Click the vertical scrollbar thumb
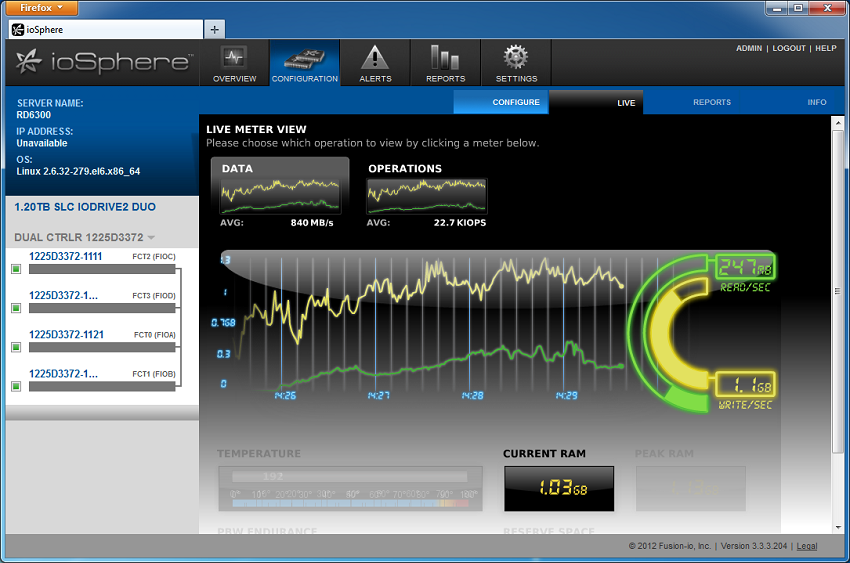 click(x=838, y=291)
